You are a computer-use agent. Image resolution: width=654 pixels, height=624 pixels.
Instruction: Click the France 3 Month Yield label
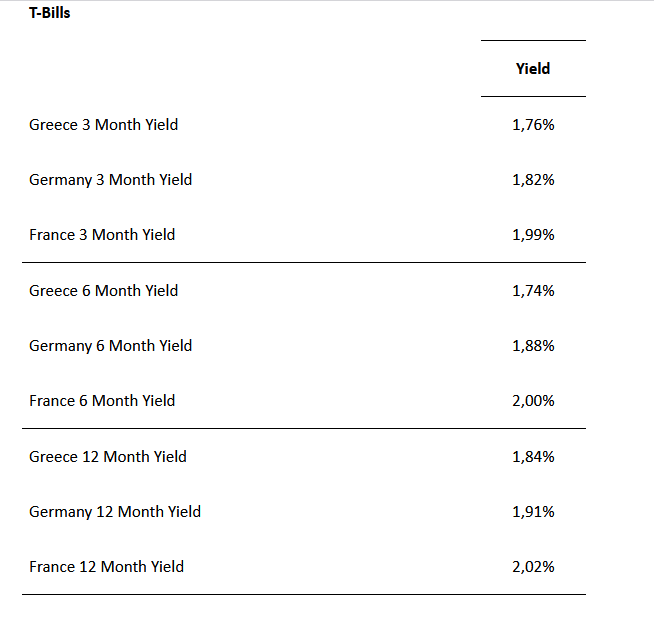pyautogui.click(x=102, y=235)
